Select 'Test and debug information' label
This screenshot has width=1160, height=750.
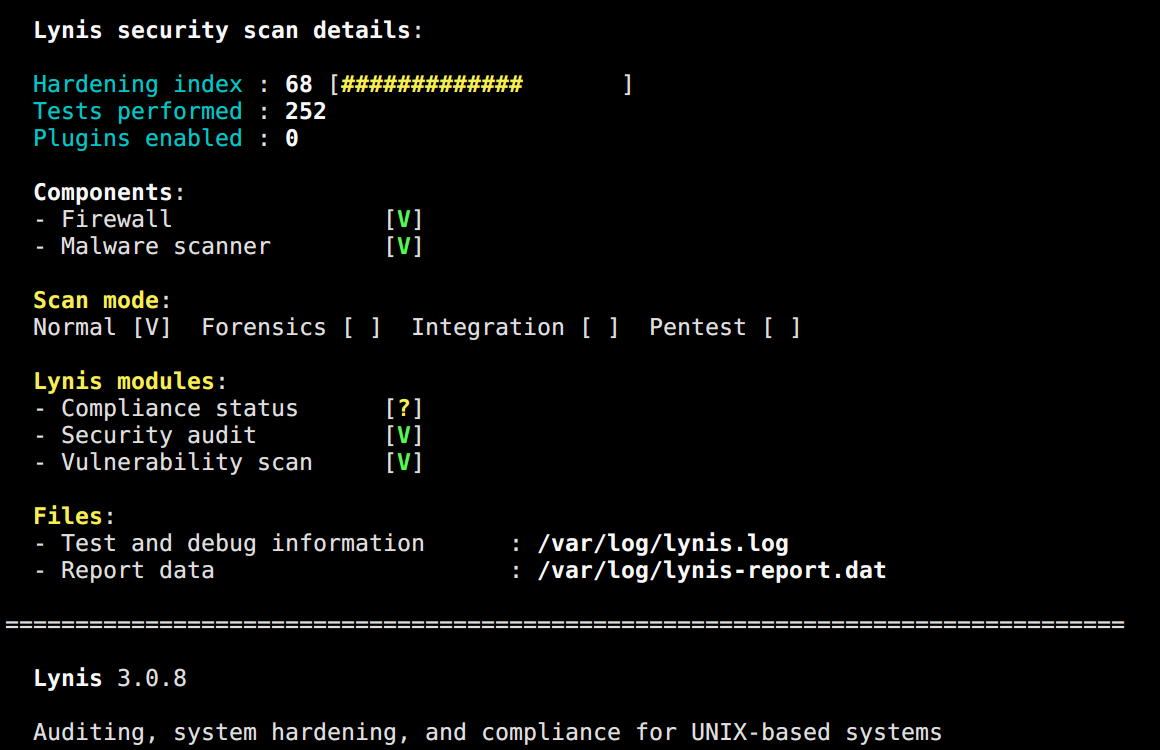point(243,544)
